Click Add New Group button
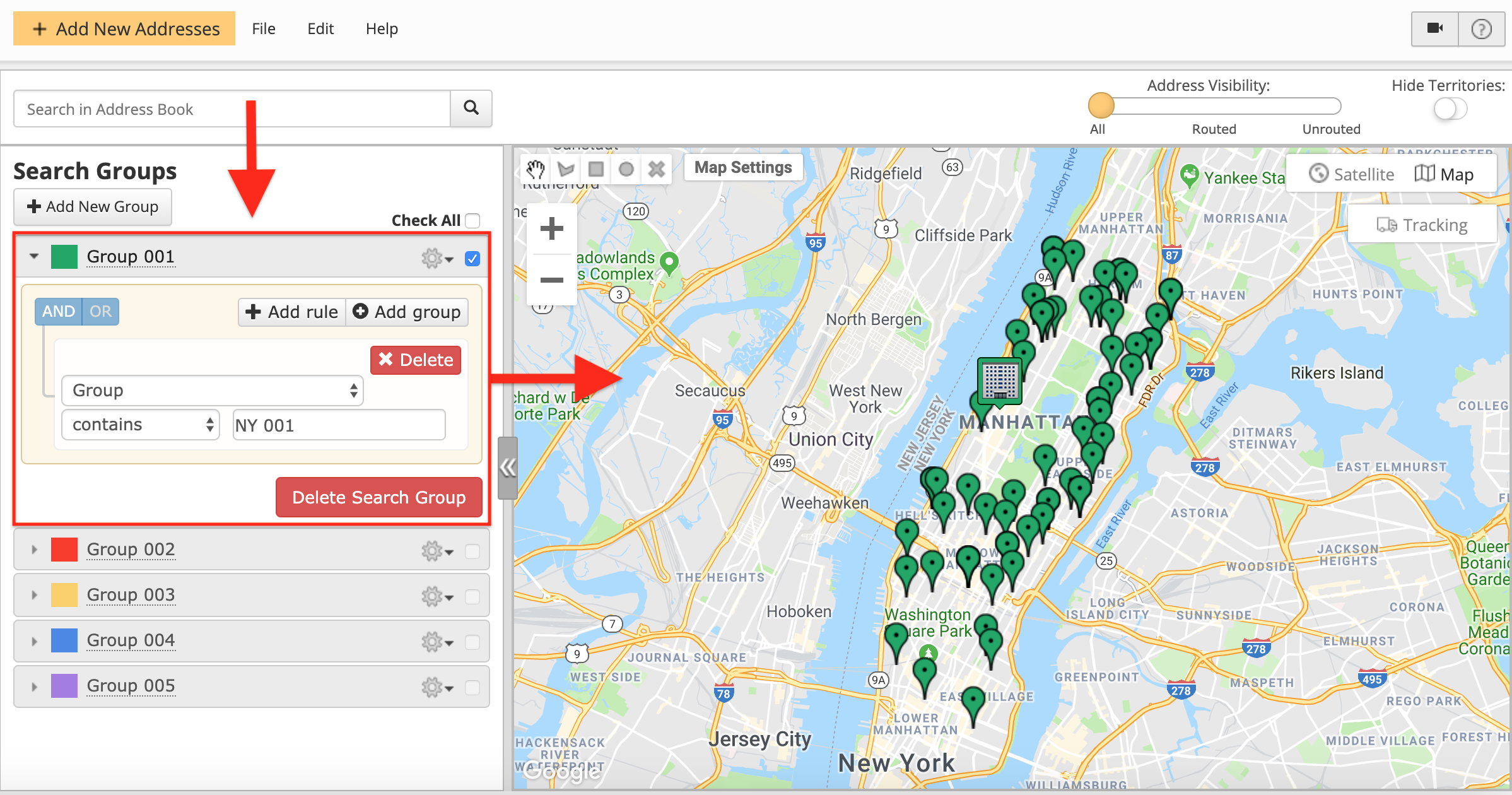The width and height of the screenshot is (1512, 795). (93, 207)
